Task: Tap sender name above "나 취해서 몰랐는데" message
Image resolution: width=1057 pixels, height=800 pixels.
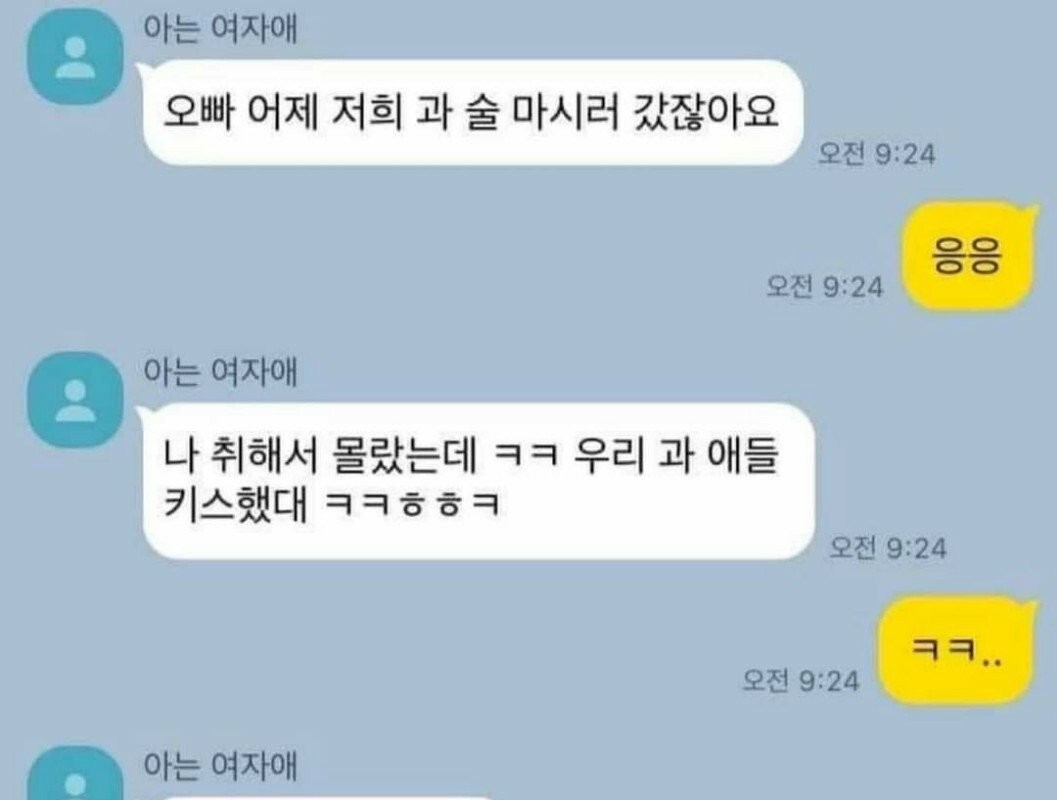Action: pyautogui.click(x=220, y=371)
